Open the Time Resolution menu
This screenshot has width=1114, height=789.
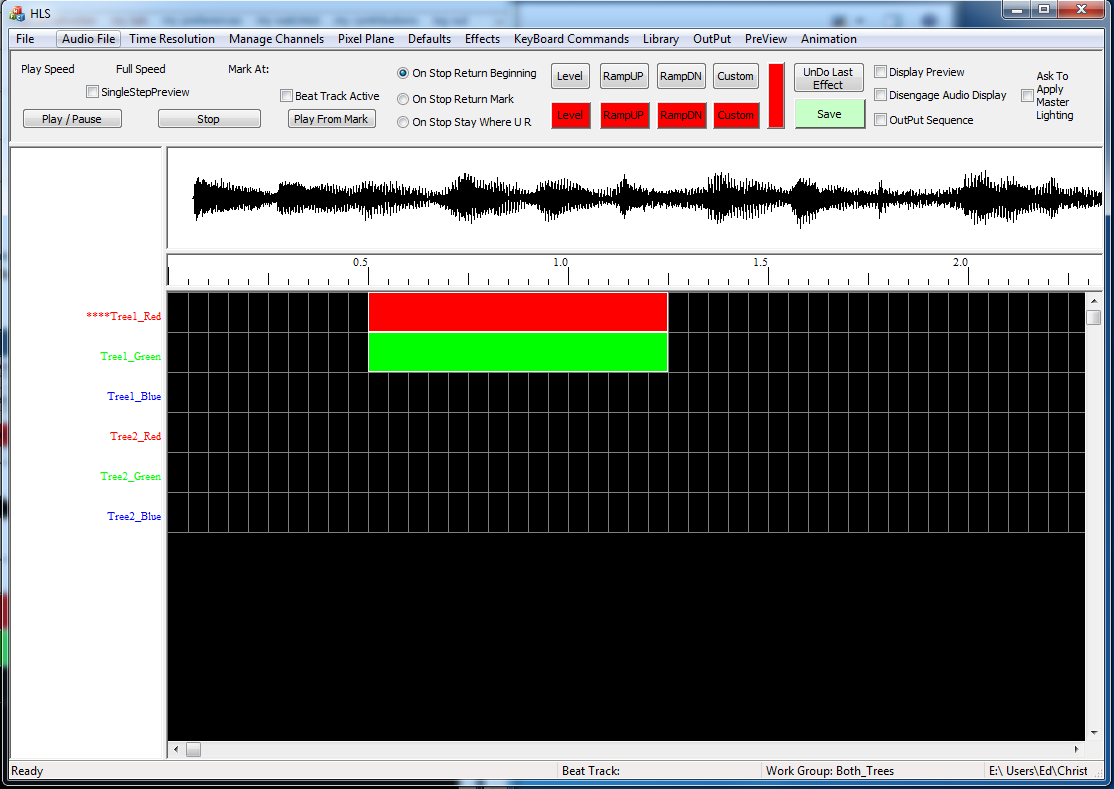172,39
